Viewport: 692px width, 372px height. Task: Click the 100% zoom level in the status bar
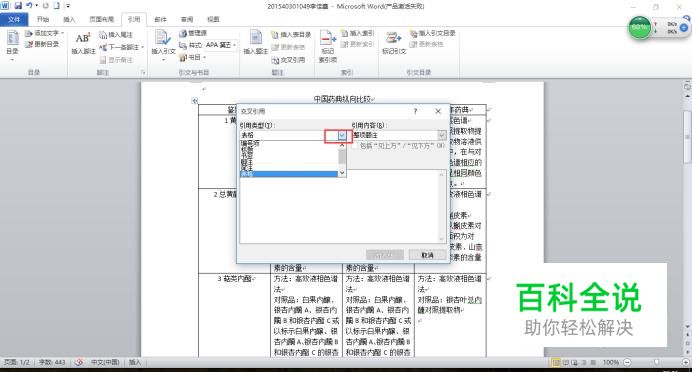(x=611, y=362)
